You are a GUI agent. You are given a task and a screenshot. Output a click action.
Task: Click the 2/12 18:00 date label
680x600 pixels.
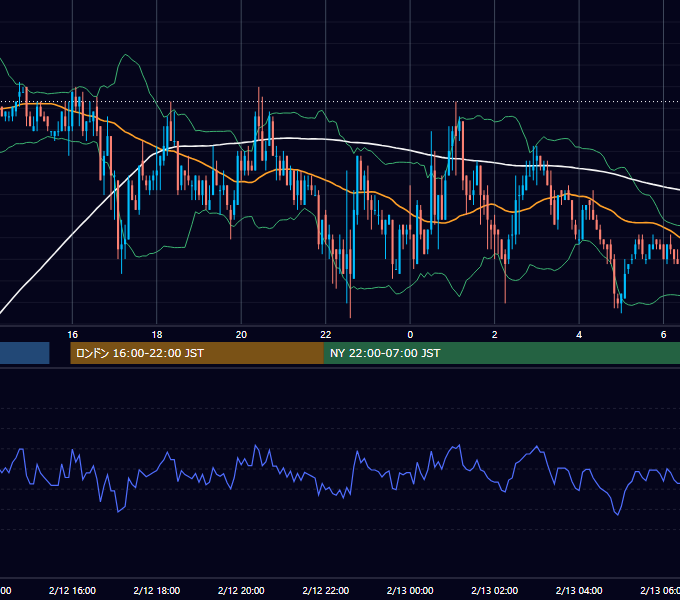pos(157,590)
